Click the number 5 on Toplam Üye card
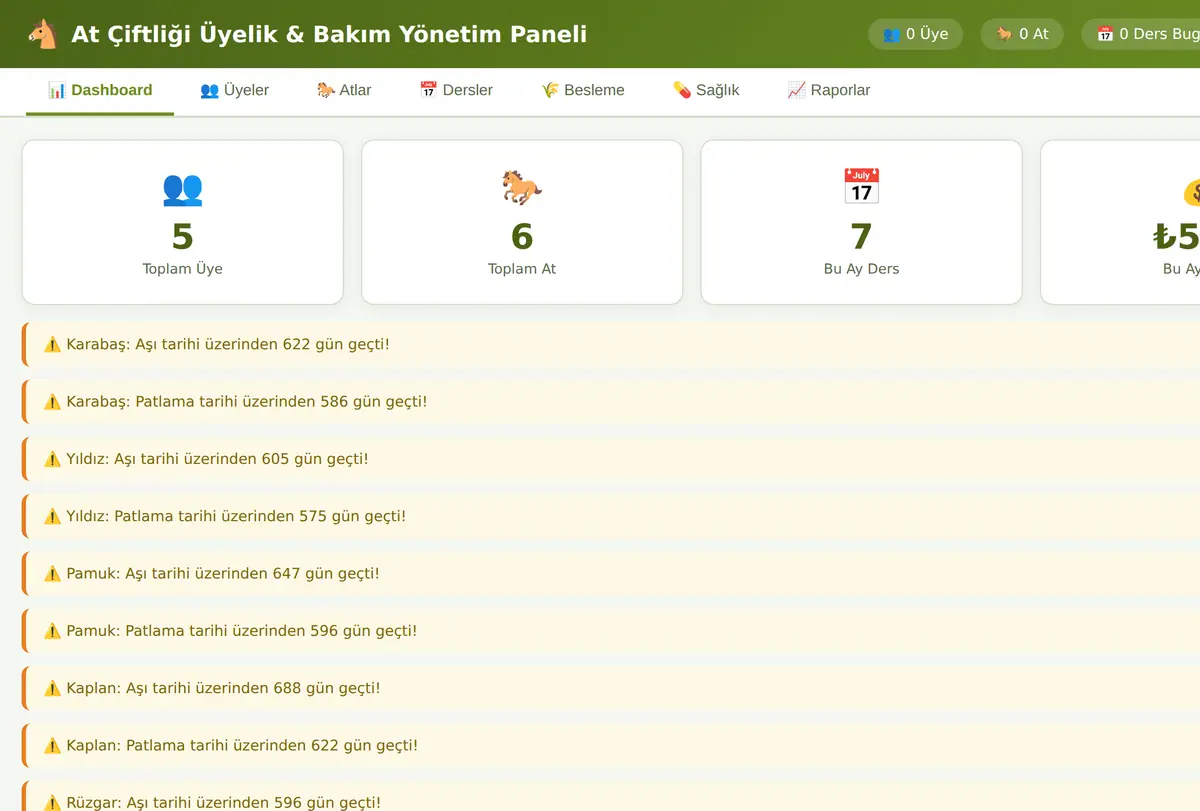Screen dimensions: 1200x811 click(x=182, y=237)
